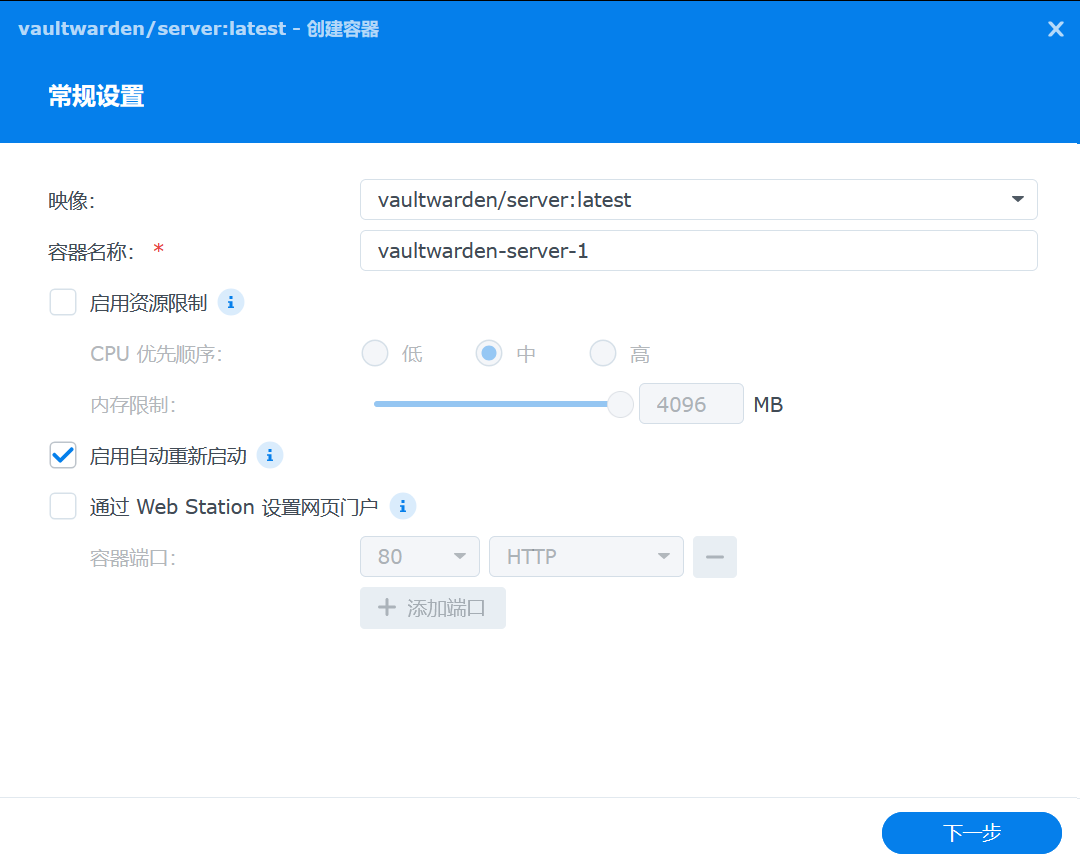The image size is (1080, 859).
Task: Open the vaultwarden/server:latest image dropdown
Action: coord(700,200)
